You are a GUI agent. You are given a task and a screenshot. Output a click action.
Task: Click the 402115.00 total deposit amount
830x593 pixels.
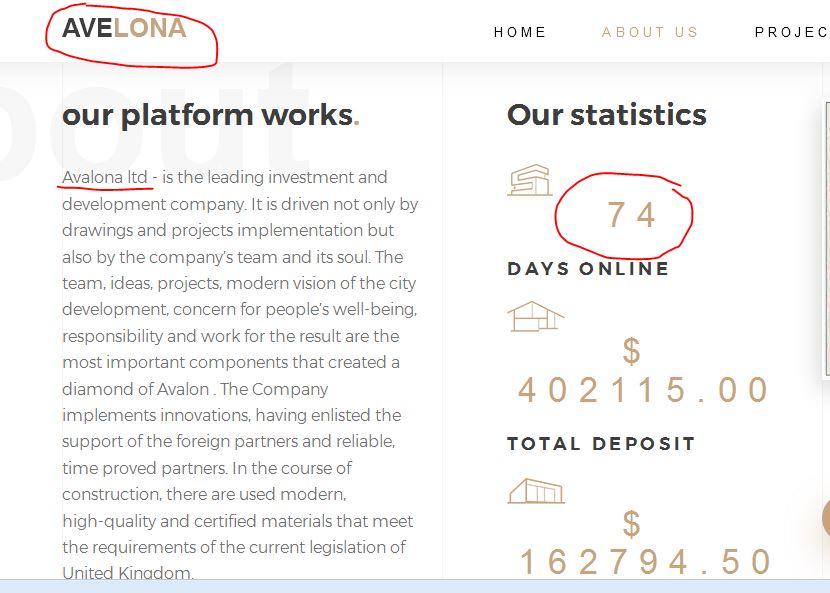[x=644, y=390]
